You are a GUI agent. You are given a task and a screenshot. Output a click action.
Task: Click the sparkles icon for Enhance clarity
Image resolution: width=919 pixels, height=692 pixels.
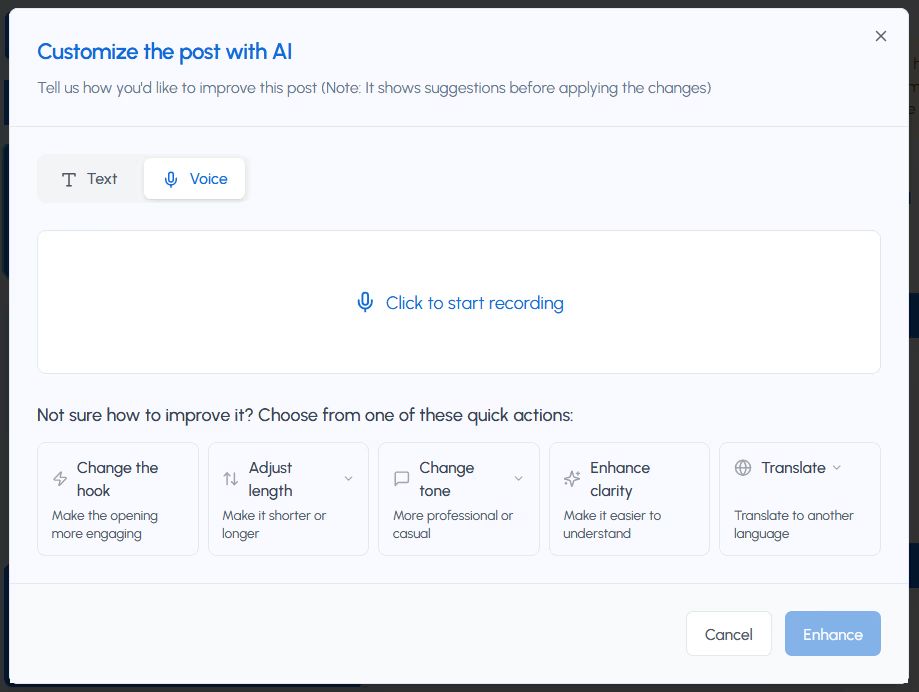pos(572,479)
